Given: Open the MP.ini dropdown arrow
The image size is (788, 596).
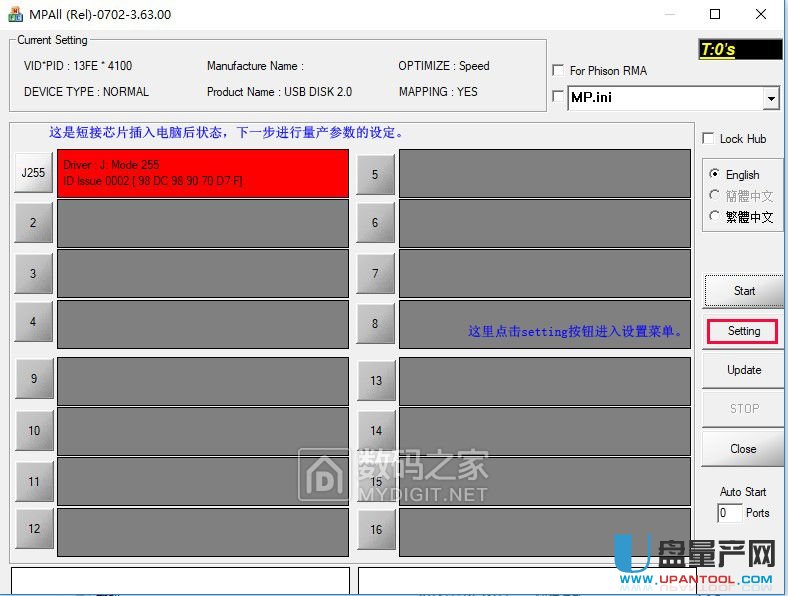Looking at the screenshot, I should (770, 98).
